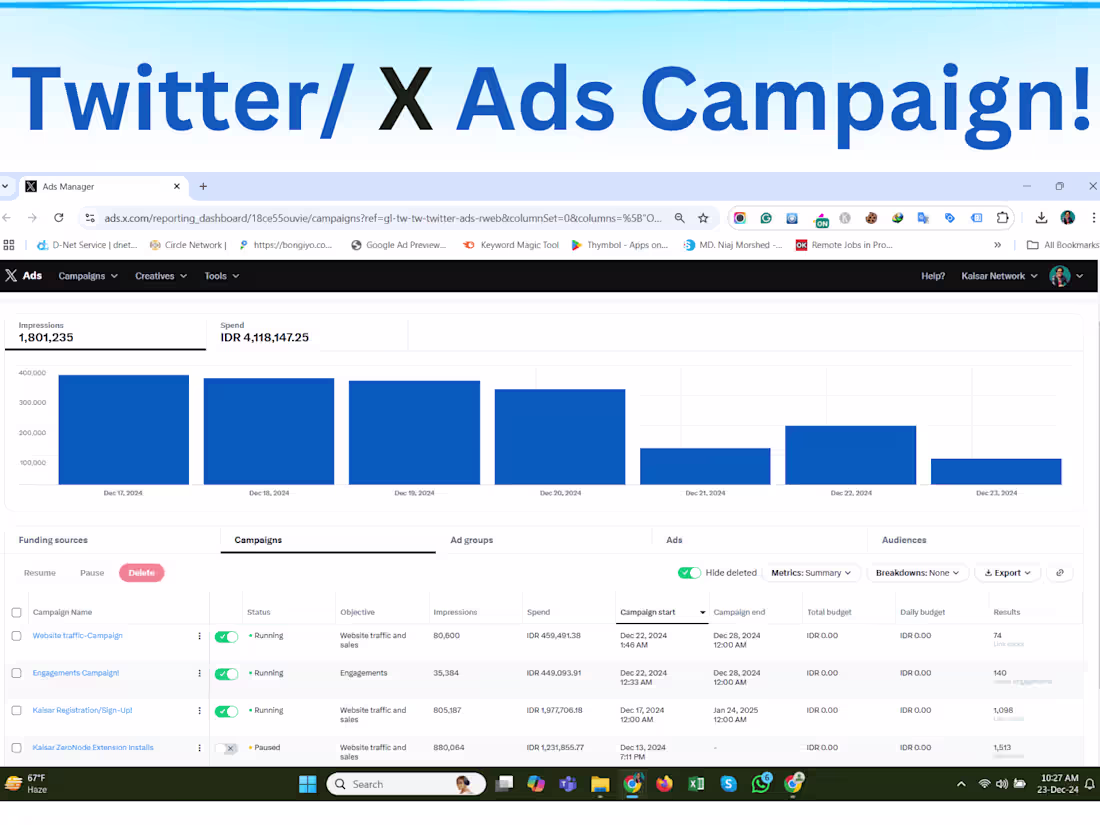Open the Kaisar Network account dropdown
This screenshot has width=1100, height=825.
click(x=999, y=276)
